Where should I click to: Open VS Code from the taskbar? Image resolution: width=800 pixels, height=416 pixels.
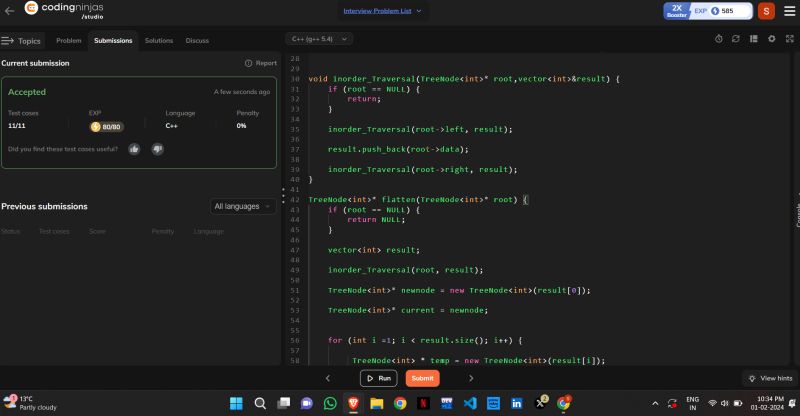[x=470, y=403]
